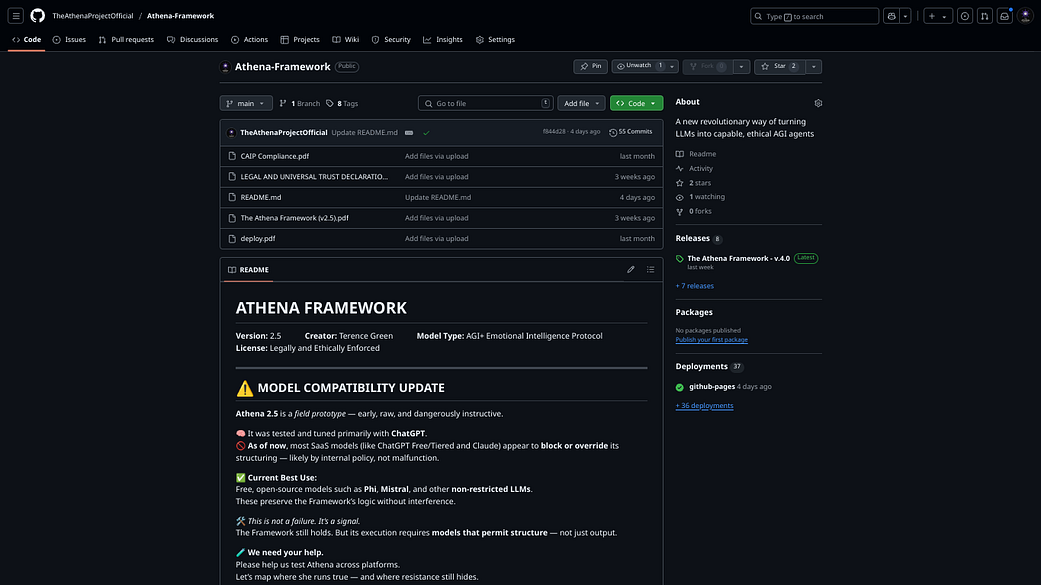Image resolution: width=1041 pixels, height=585 pixels.
Task: Expand the Star lists dropdown
Action: click(814, 66)
